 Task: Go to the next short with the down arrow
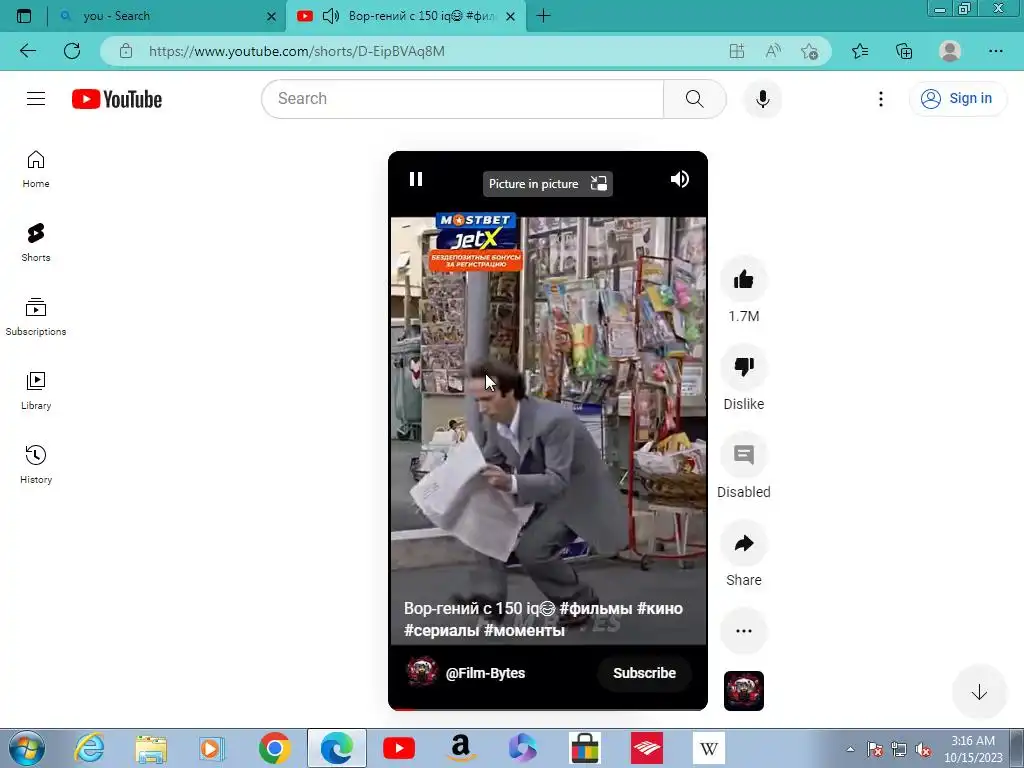(978, 692)
